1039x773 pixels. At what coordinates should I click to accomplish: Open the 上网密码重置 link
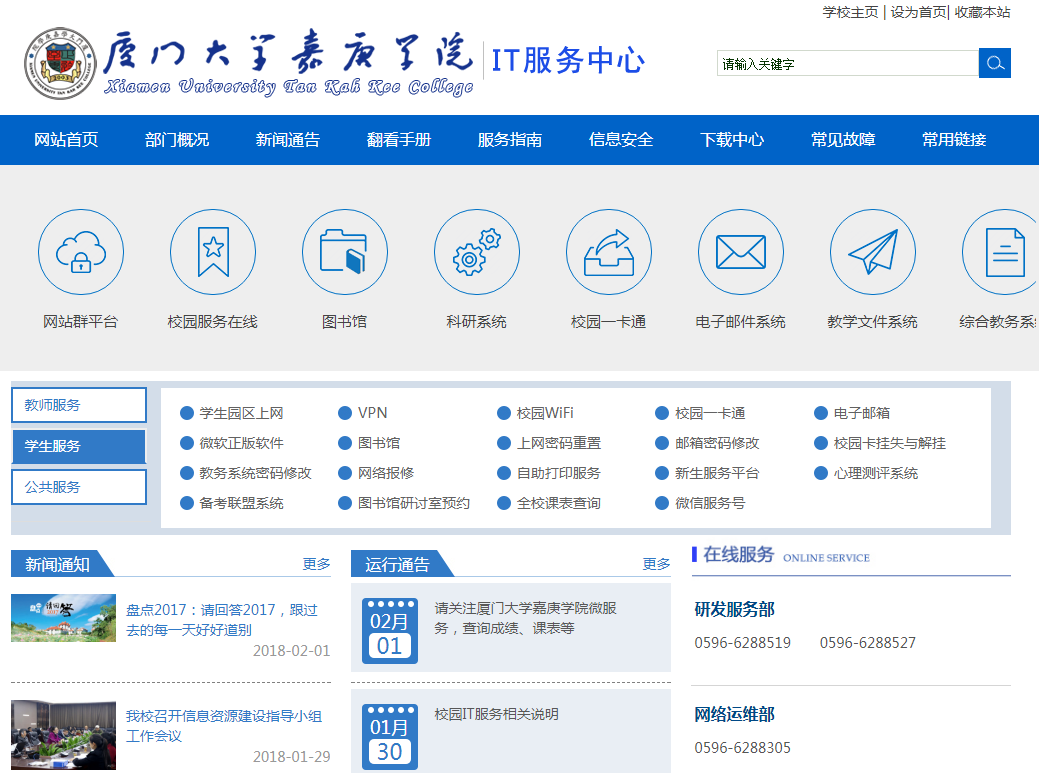559,443
